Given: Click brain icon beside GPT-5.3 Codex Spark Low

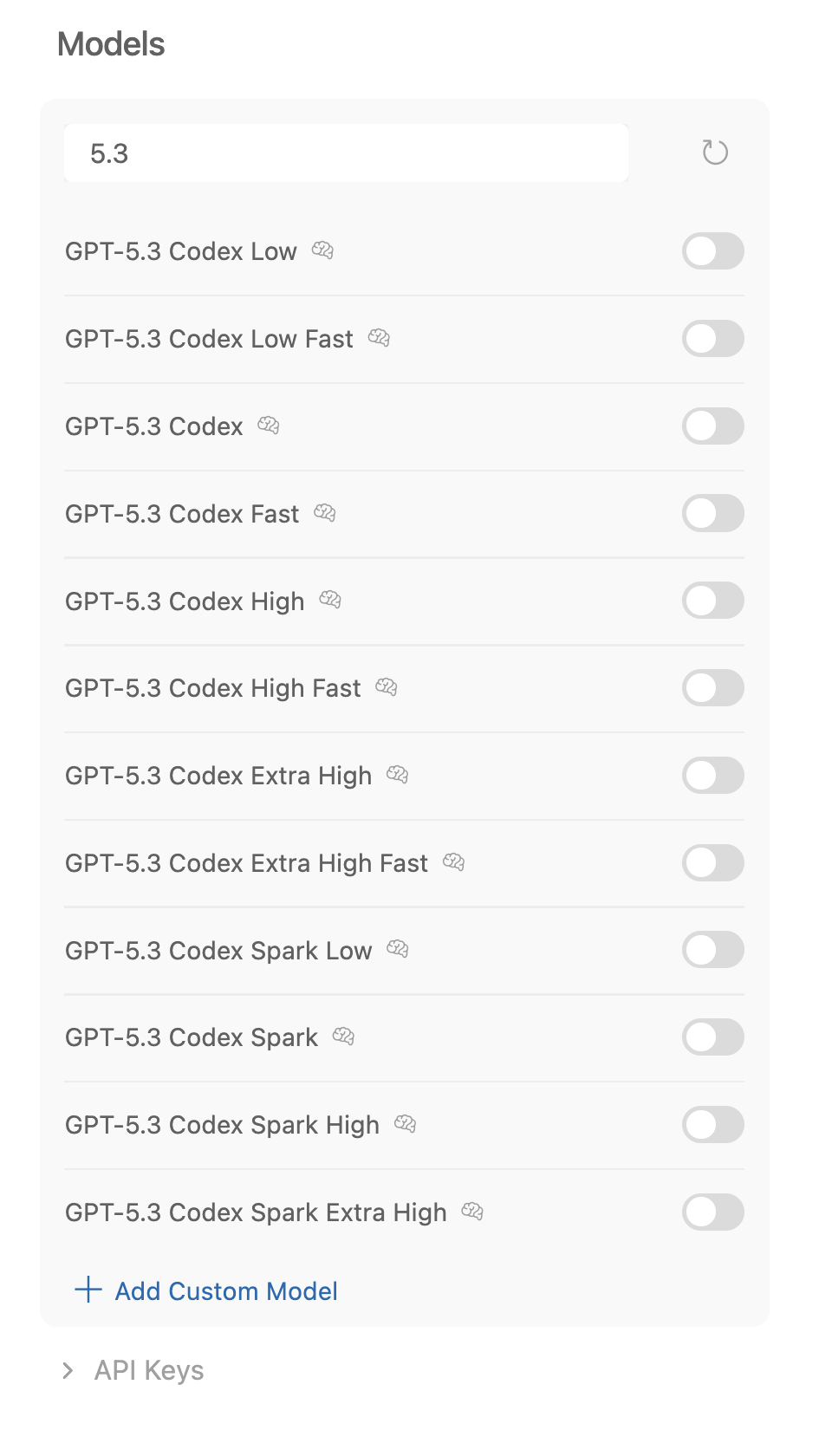Looking at the screenshot, I should (x=398, y=949).
